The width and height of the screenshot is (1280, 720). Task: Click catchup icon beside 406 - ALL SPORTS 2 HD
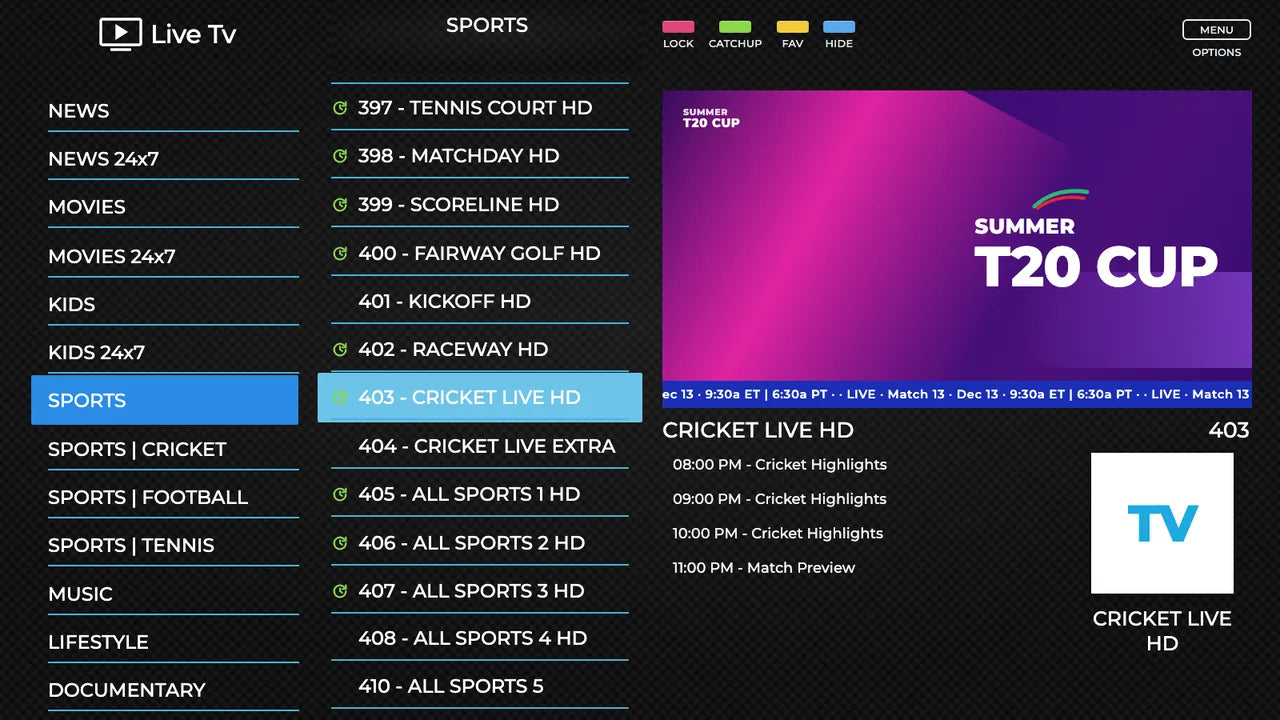click(340, 542)
